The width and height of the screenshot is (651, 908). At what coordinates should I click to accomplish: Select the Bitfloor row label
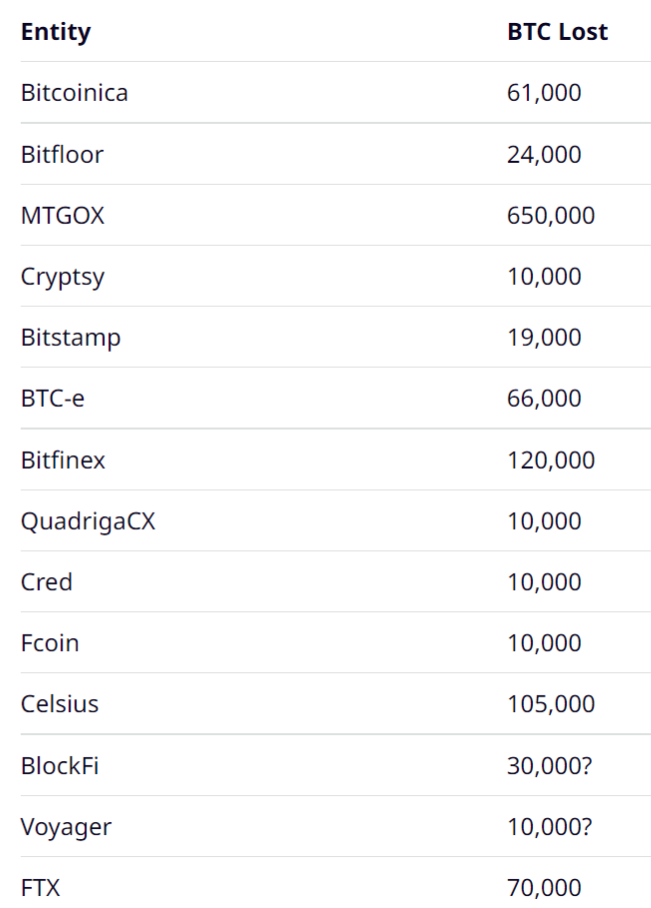[x=62, y=155]
